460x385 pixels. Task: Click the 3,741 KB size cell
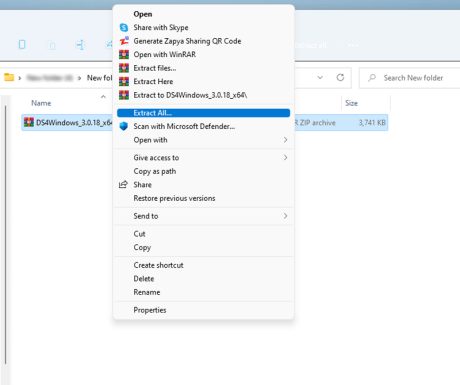coord(372,123)
